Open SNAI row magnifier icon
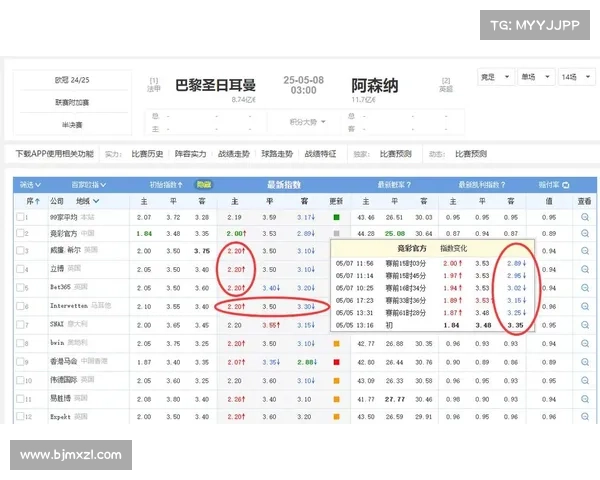Viewport: 600px width, 480px height. (585, 325)
